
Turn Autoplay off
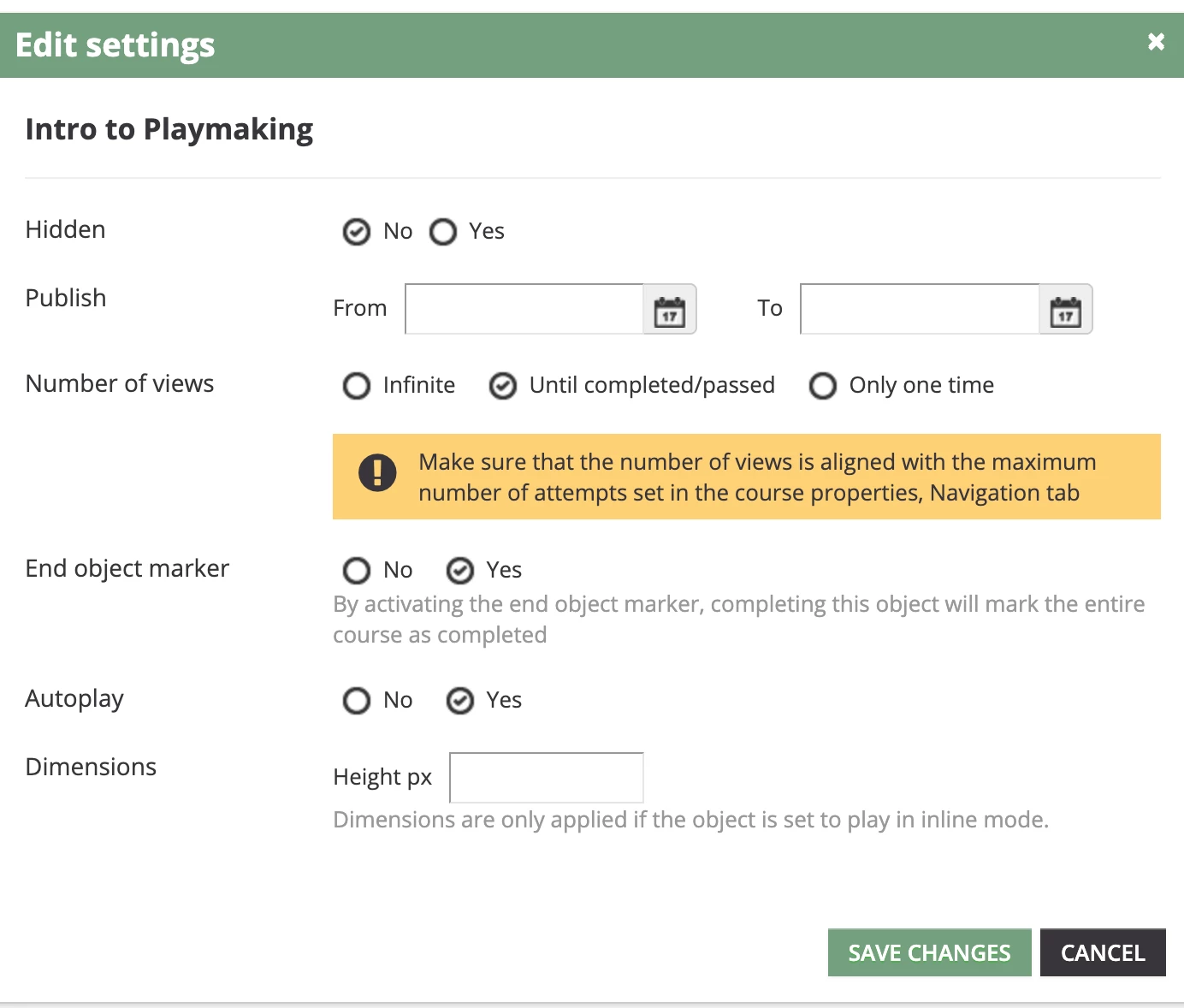point(357,701)
